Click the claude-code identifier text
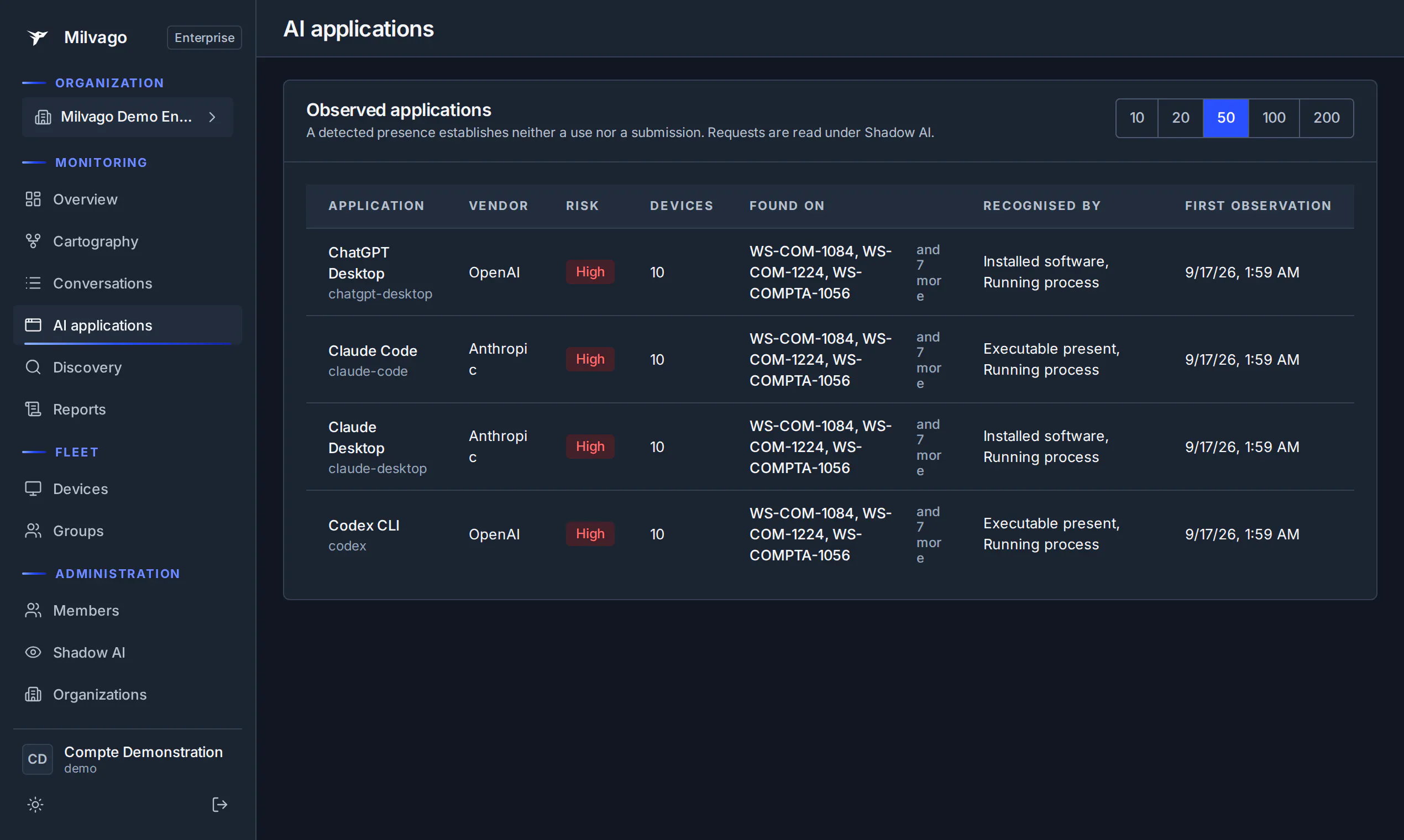 pos(368,371)
